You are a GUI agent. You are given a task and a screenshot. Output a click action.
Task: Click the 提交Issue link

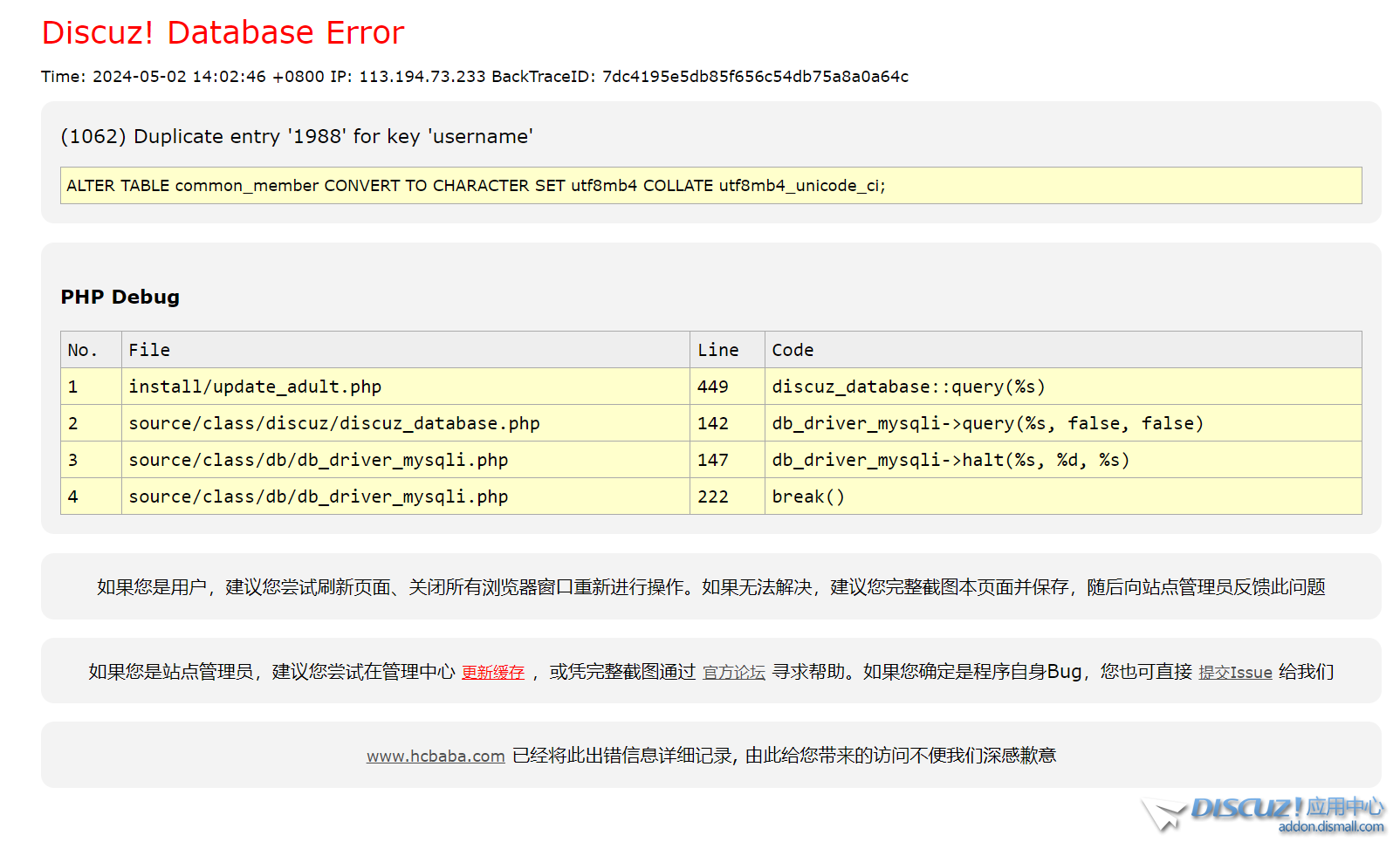(x=1235, y=672)
